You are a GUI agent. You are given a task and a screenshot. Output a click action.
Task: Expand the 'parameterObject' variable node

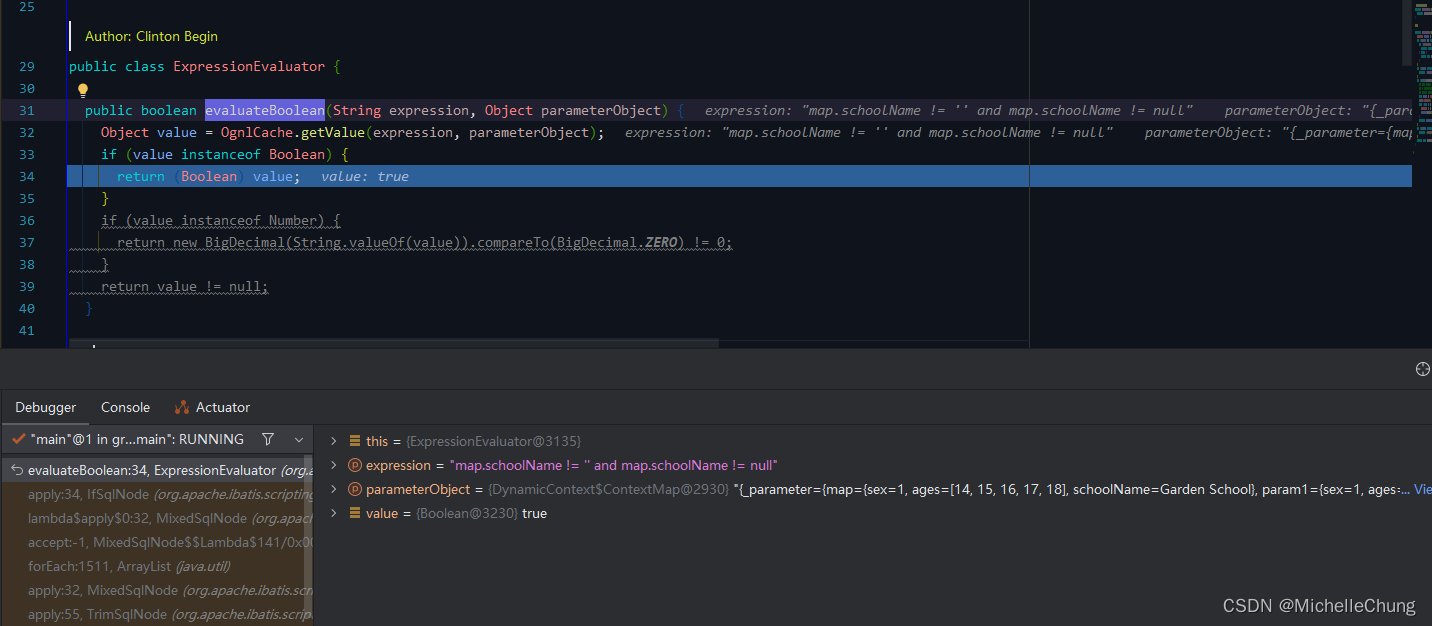point(334,489)
